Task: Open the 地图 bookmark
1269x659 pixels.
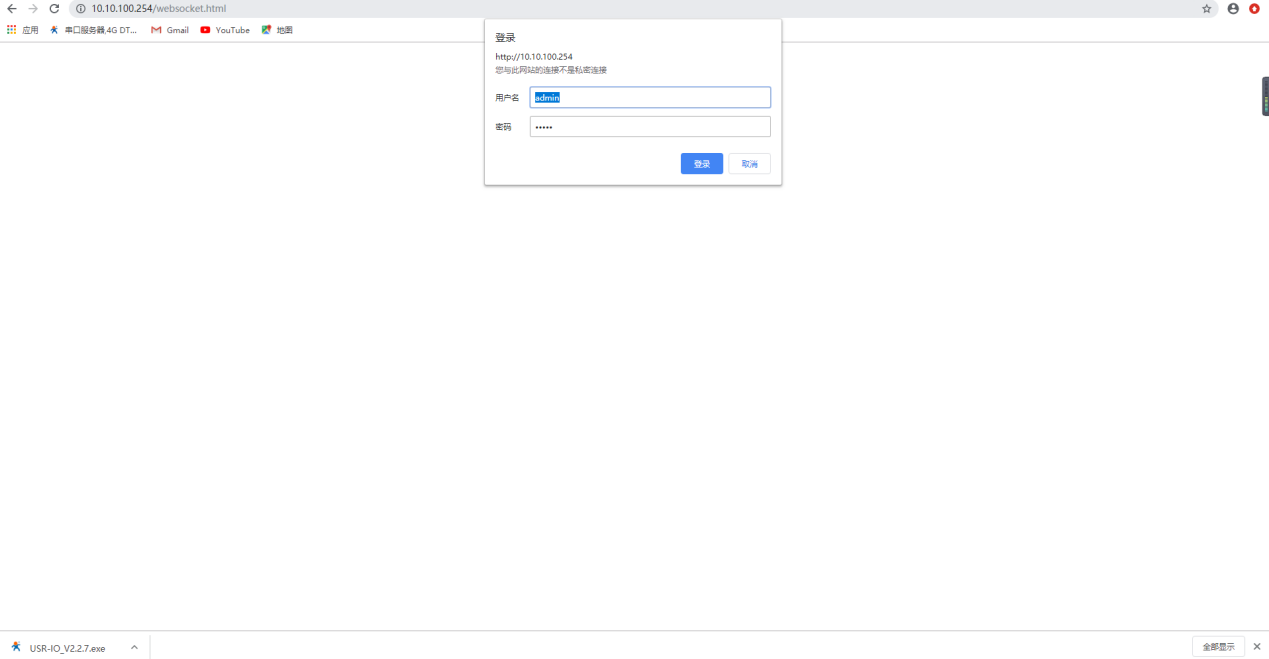Action: click(277, 30)
